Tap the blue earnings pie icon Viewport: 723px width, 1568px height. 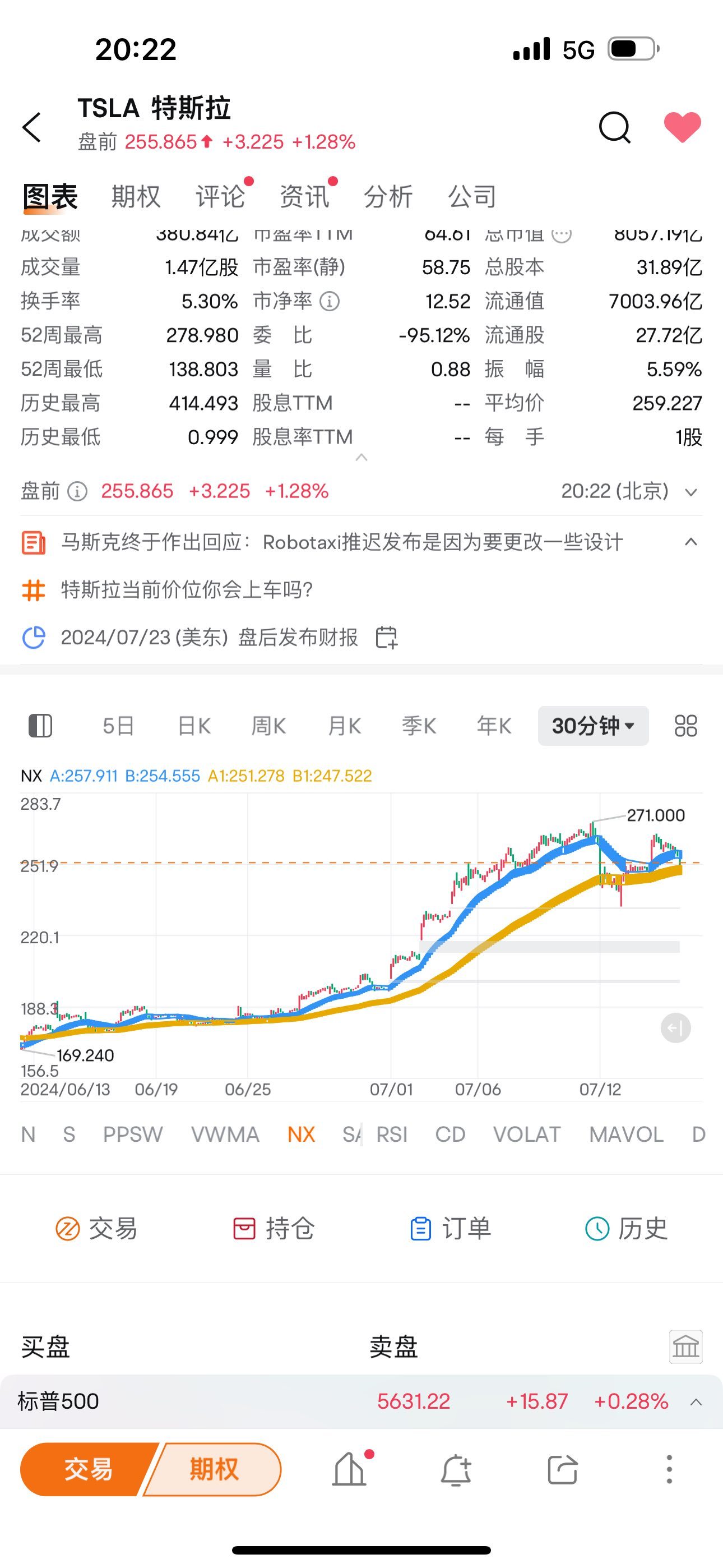coord(34,637)
